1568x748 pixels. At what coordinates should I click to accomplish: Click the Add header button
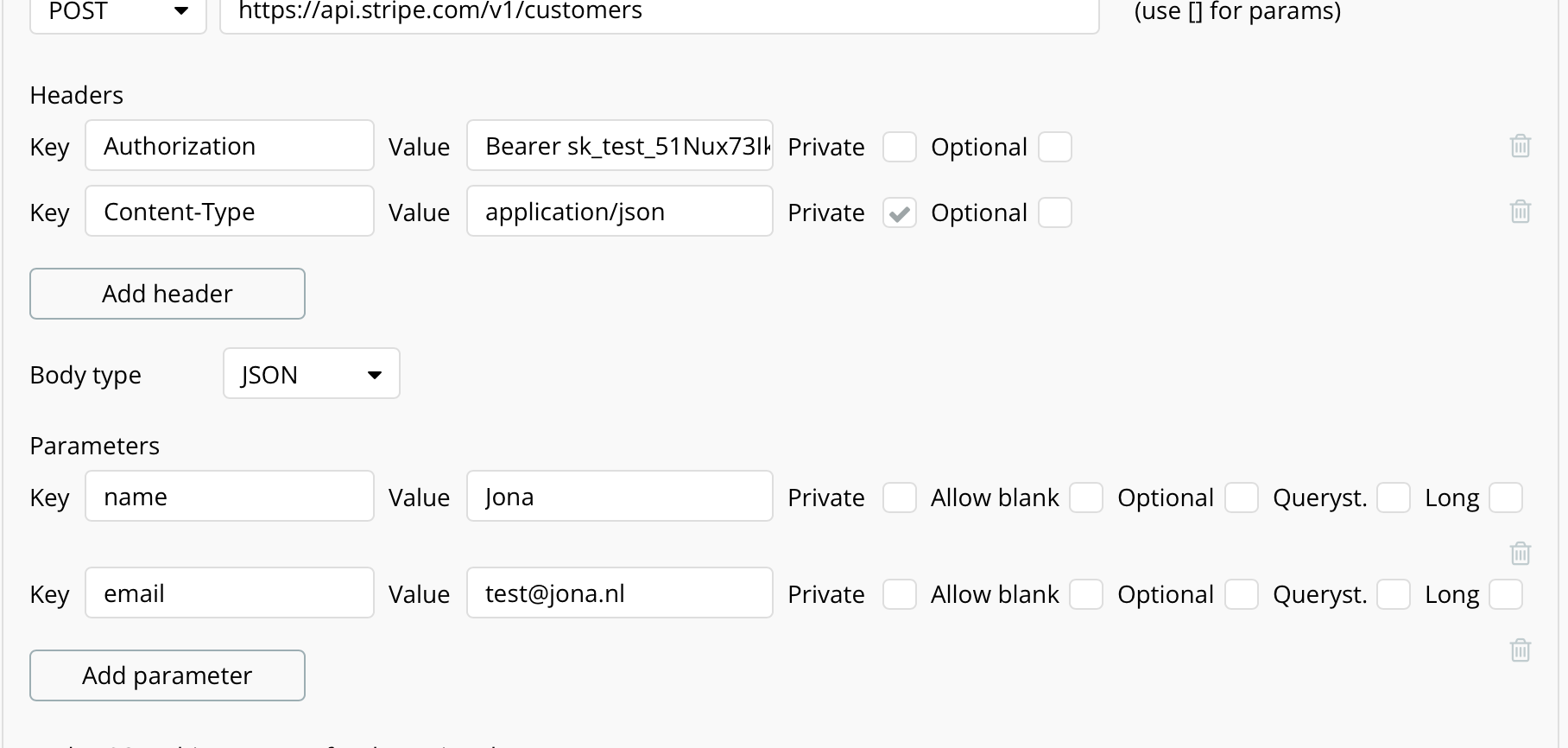click(168, 294)
